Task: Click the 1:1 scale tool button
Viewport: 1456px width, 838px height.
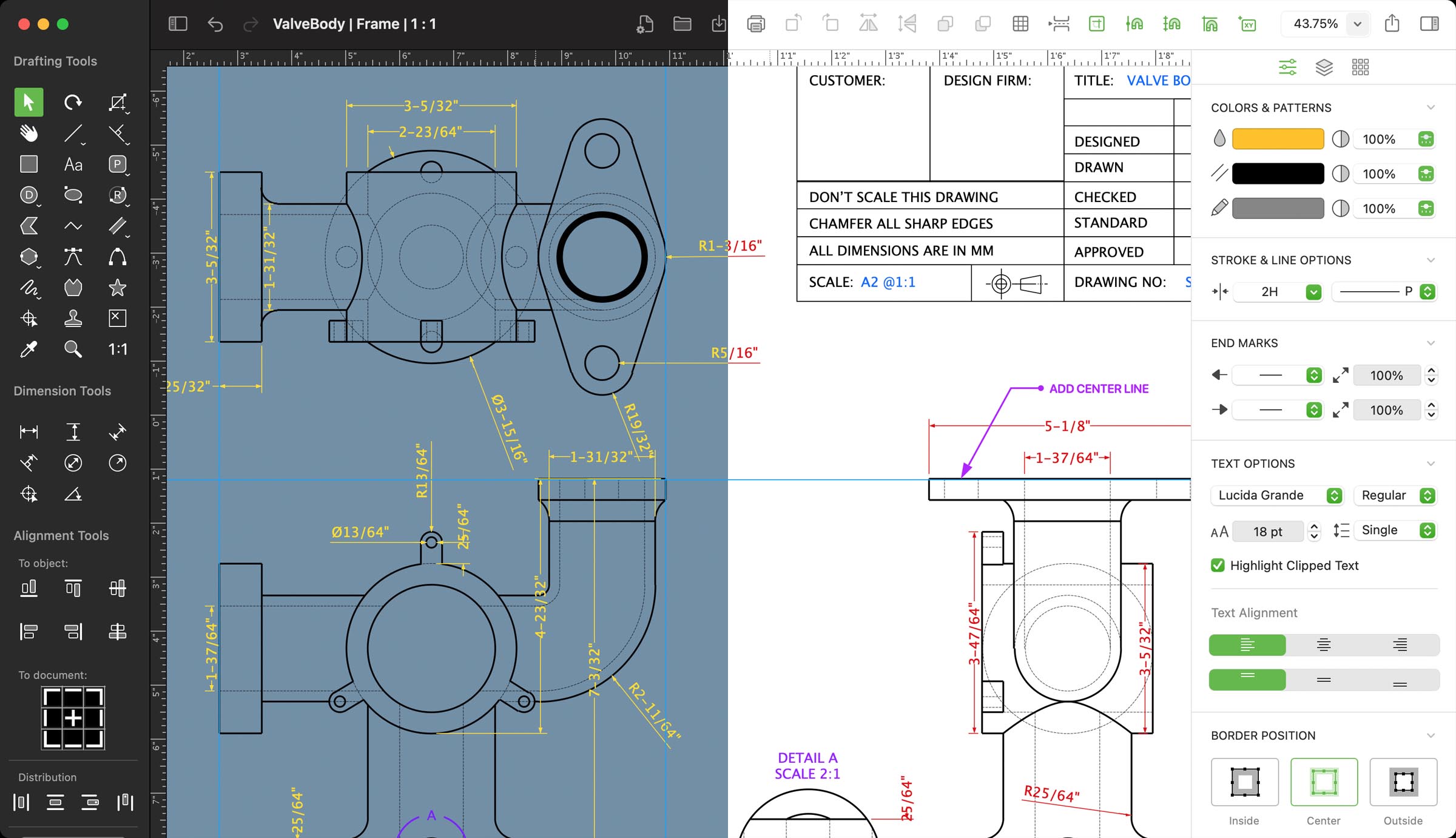Action: pos(117,348)
